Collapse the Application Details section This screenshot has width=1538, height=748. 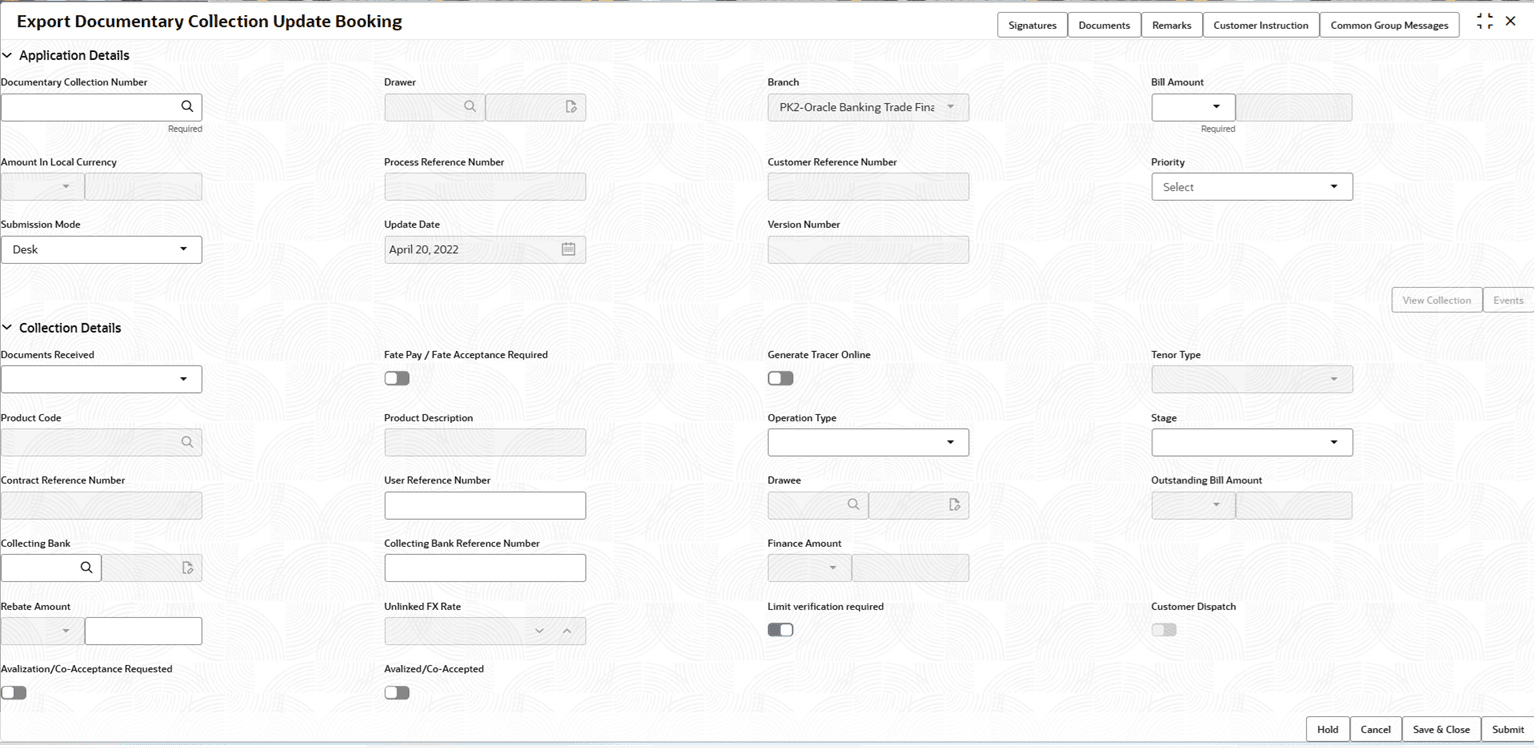[x=7, y=56]
